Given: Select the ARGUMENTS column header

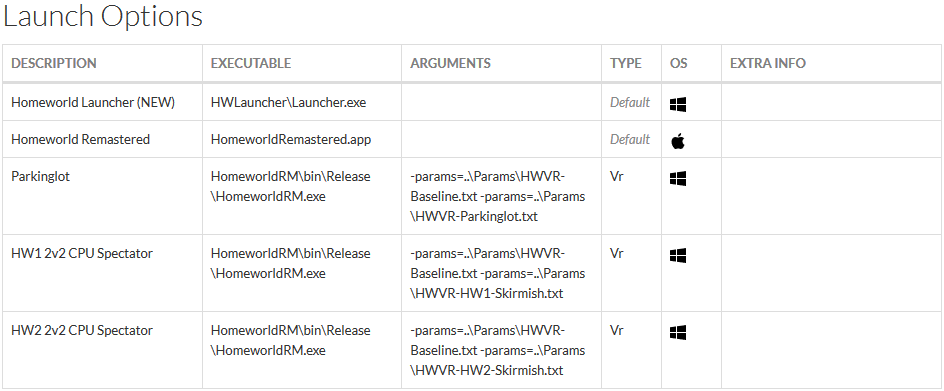Looking at the screenshot, I should coord(450,63).
